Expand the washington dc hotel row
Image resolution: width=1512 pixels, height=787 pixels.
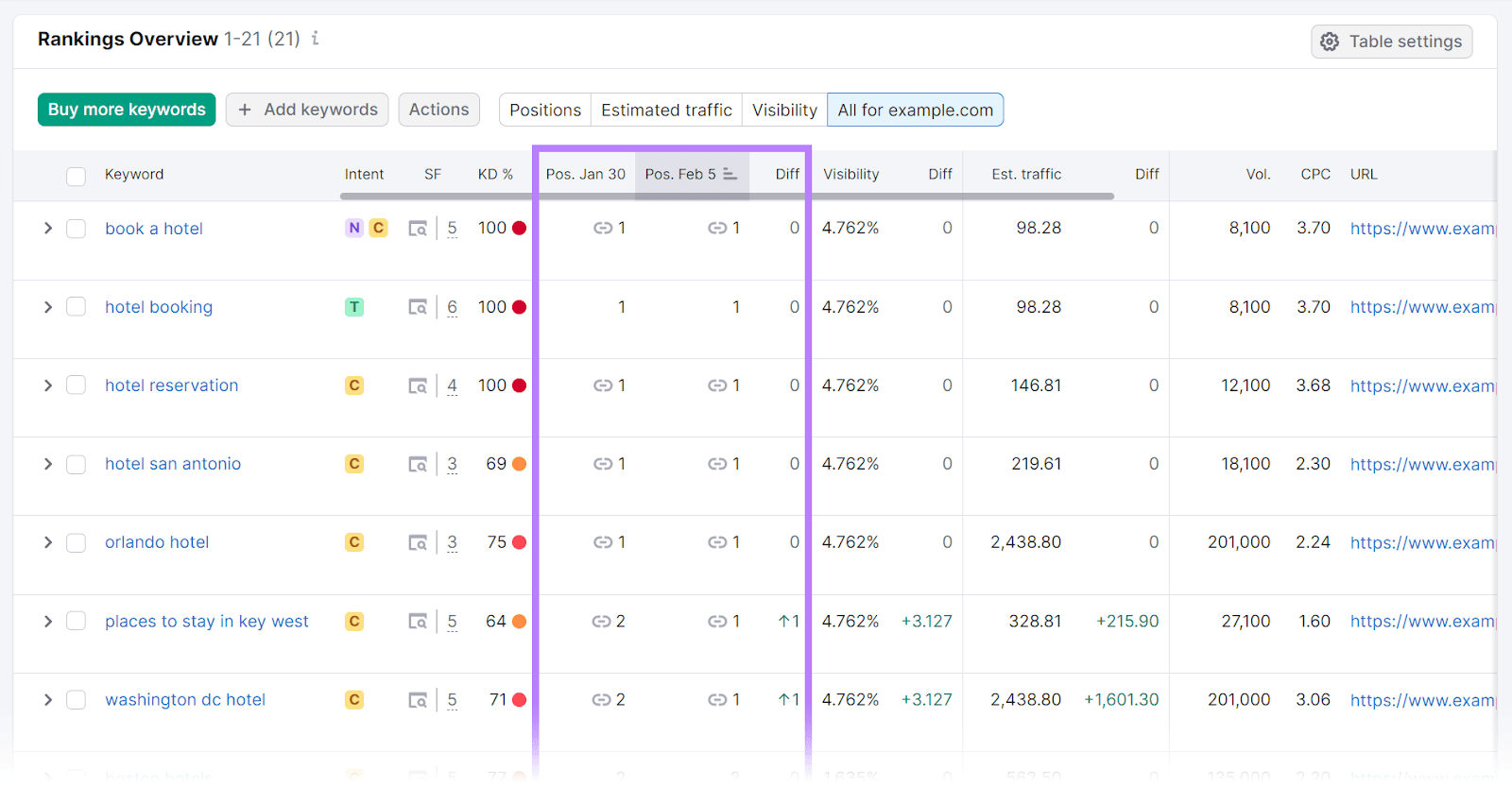point(47,700)
